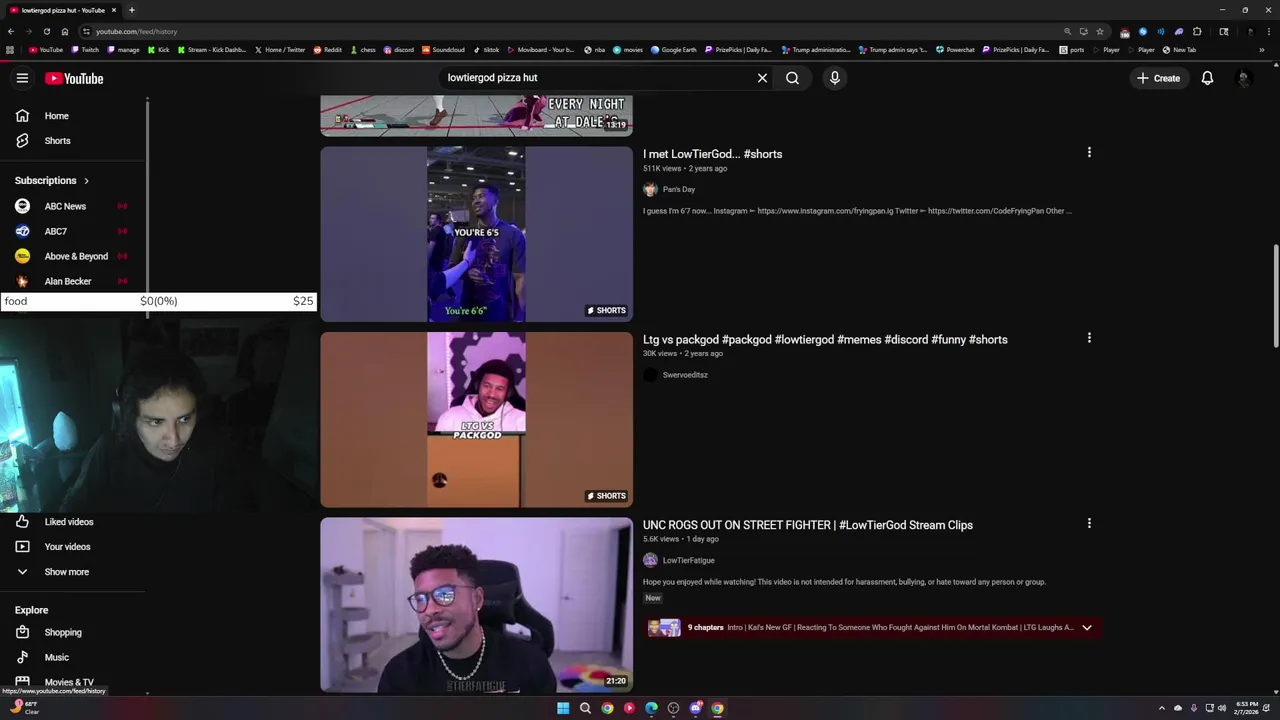Screen dimensions: 1280x720
Task: Open the 'UNC ROGS OUT' video thumbnail
Action: (476, 605)
